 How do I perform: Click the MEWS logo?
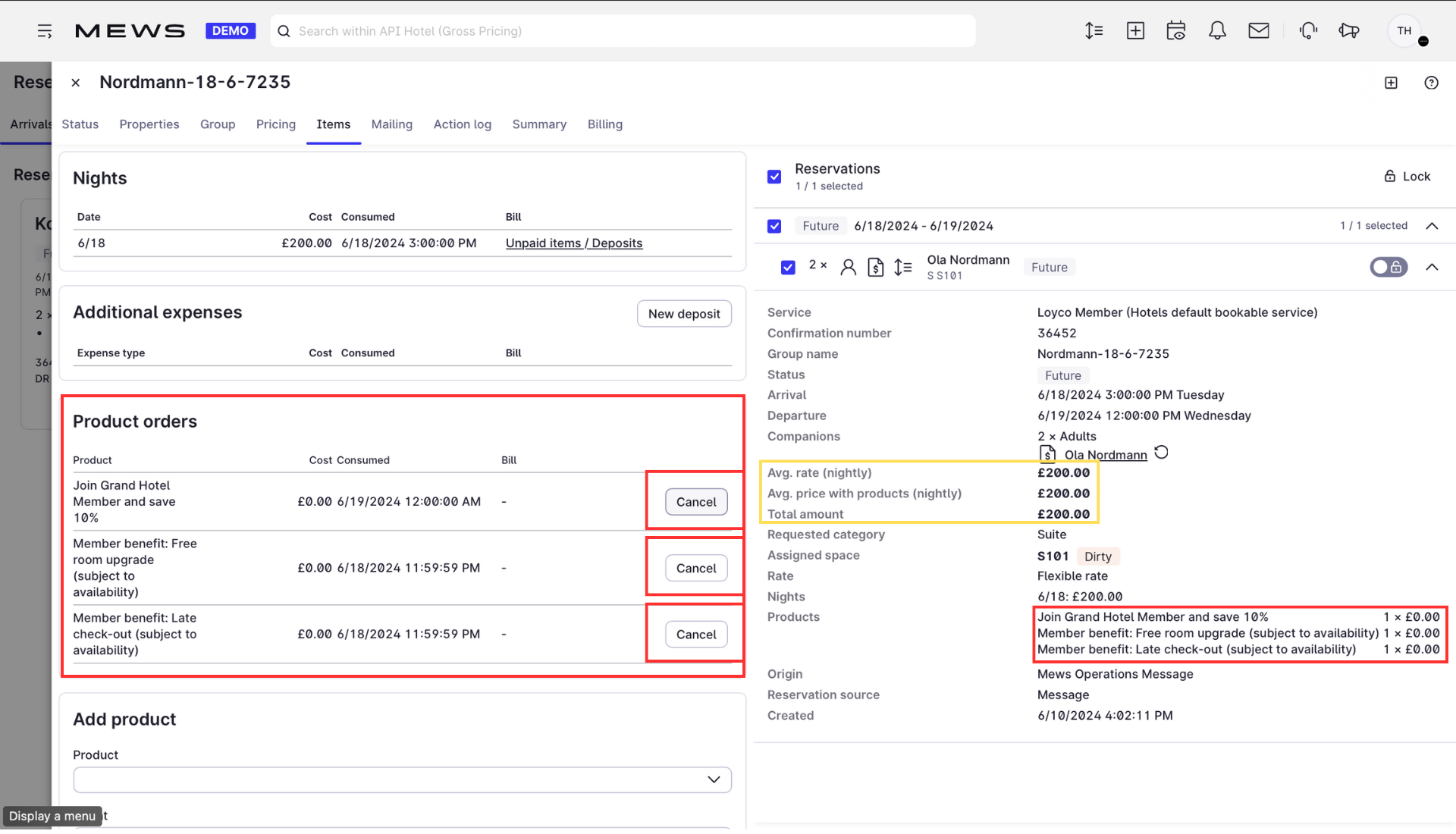[130, 31]
